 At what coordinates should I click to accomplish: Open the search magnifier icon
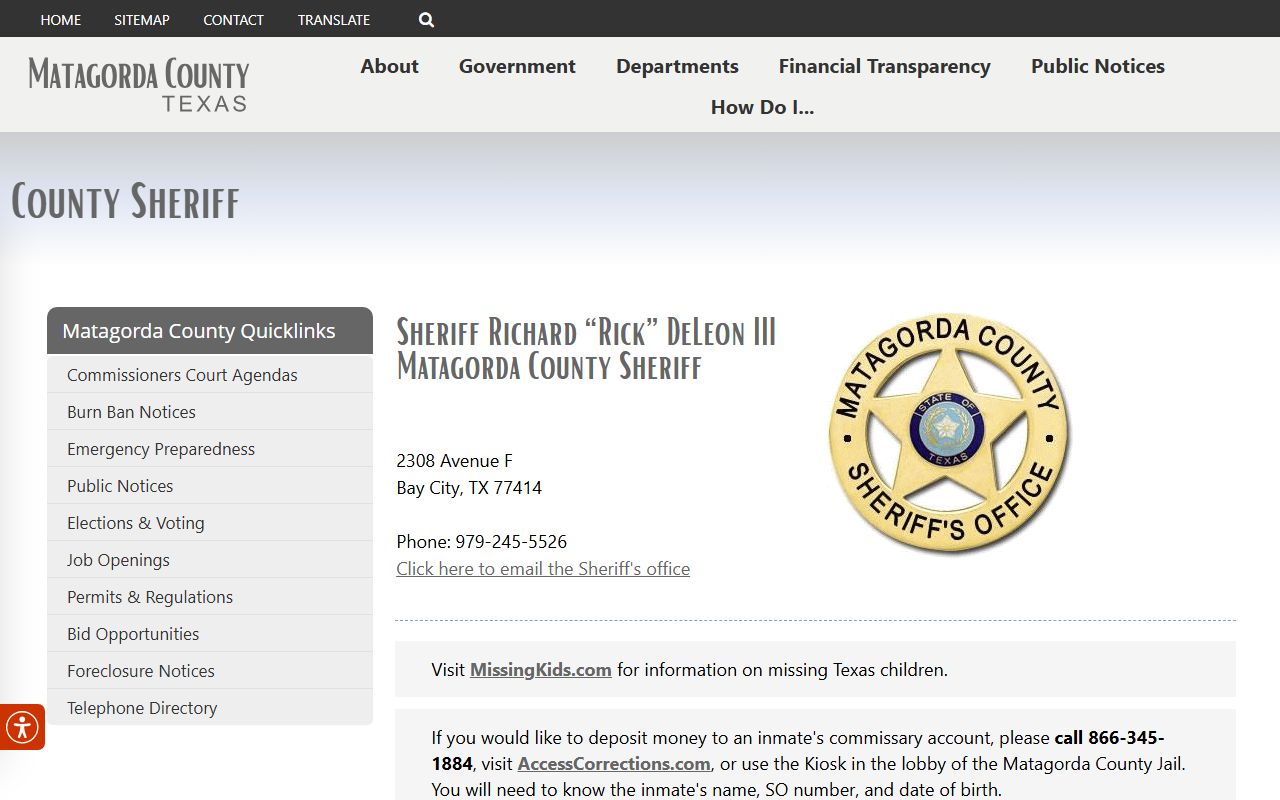426,20
